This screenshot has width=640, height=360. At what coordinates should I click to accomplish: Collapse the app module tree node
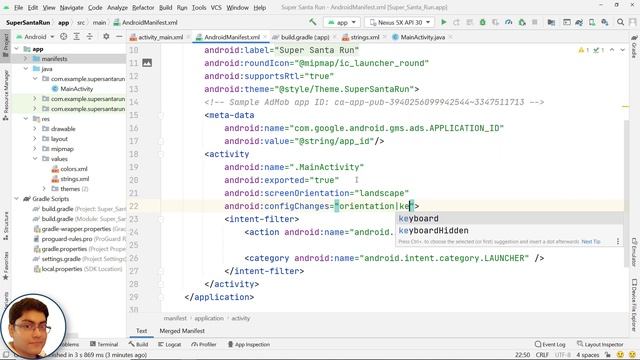pyautogui.click(x=16, y=49)
